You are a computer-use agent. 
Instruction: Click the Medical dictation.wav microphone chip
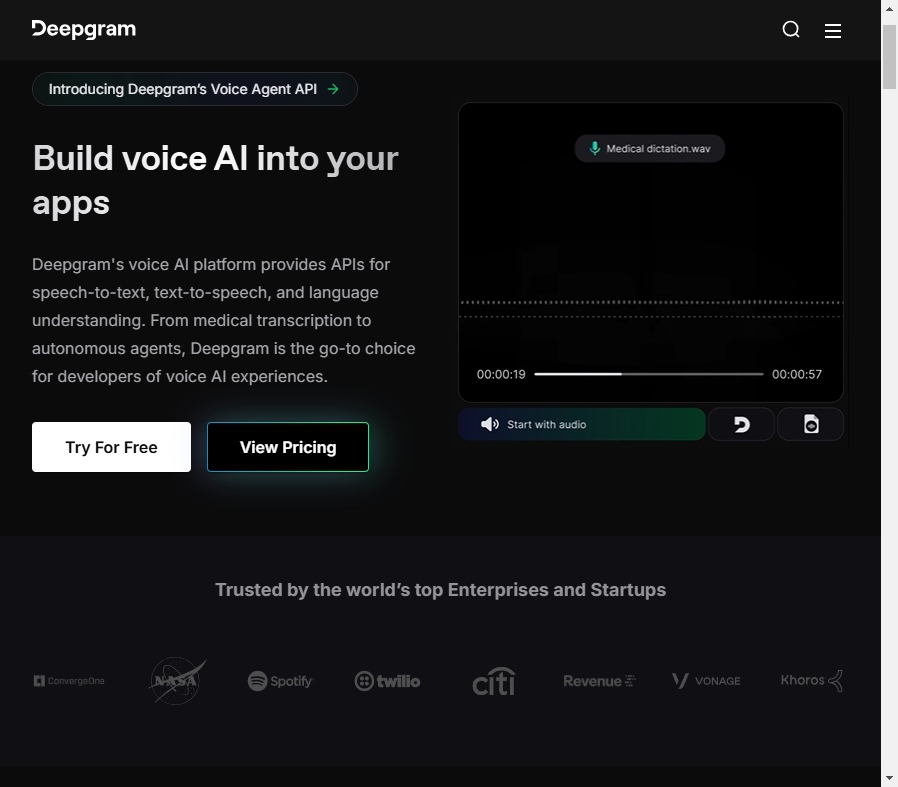tap(650, 149)
